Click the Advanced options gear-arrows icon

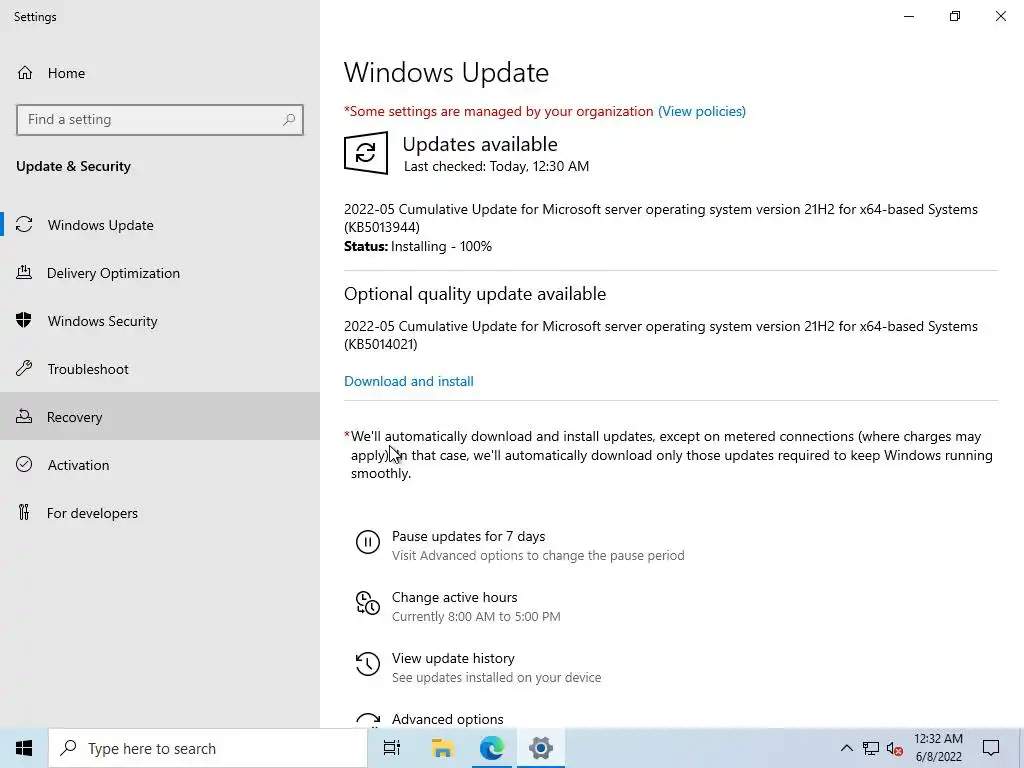point(368,720)
